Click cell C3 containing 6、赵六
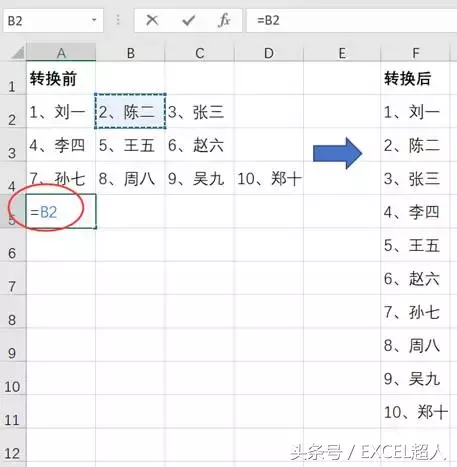 click(200, 145)
